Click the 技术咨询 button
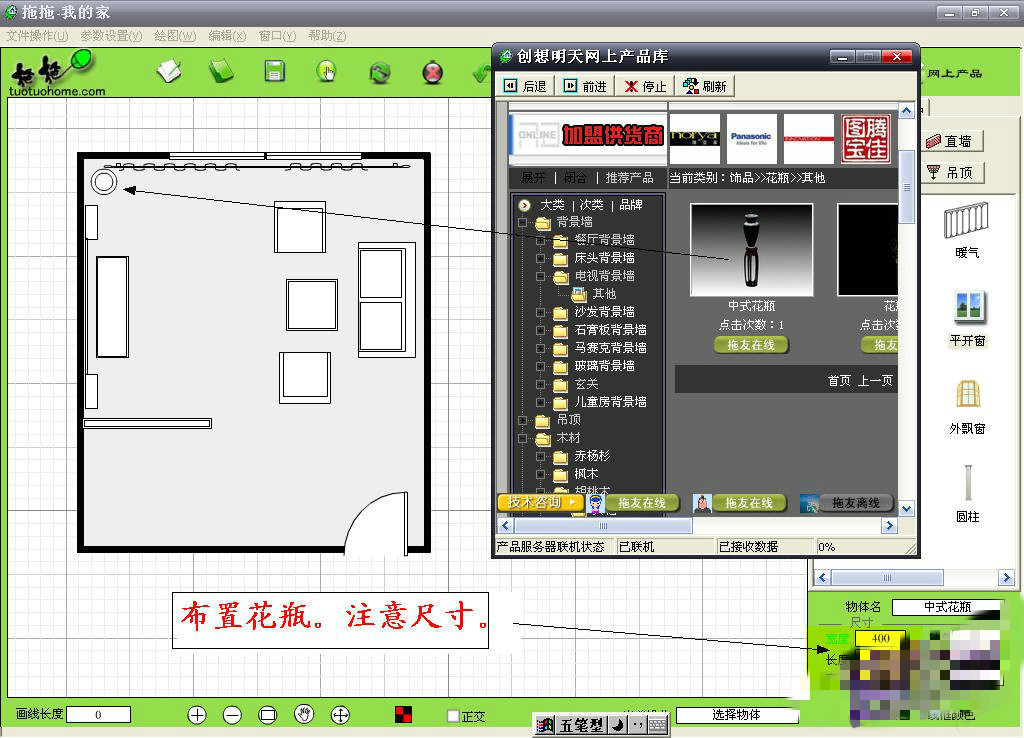1024x738 pixels. tap(539, 502)
